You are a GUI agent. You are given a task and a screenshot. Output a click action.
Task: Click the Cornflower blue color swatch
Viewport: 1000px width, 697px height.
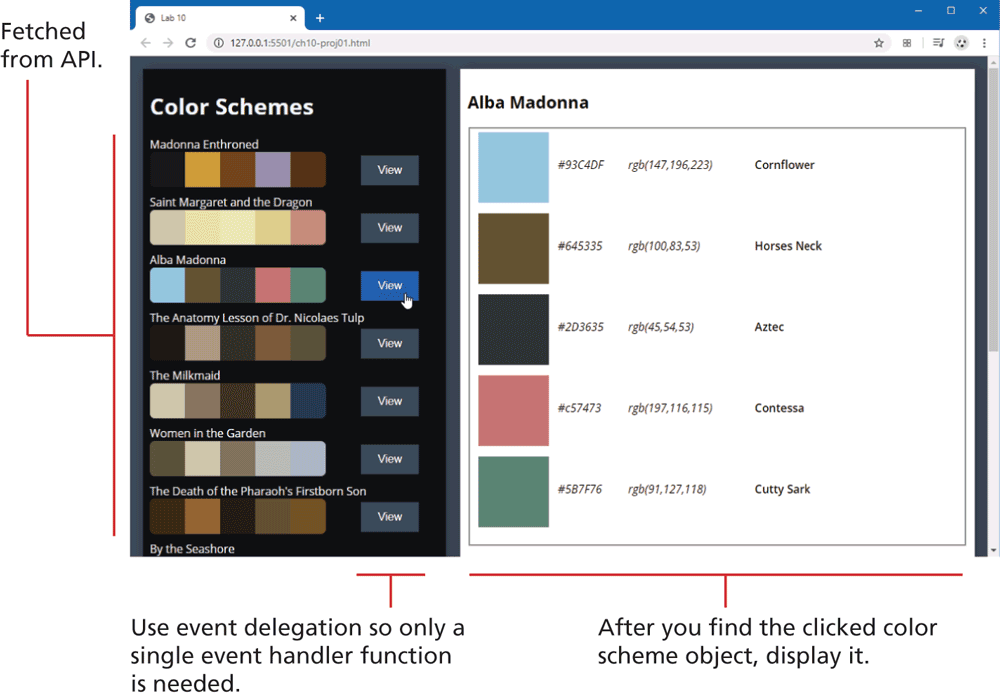513,167
